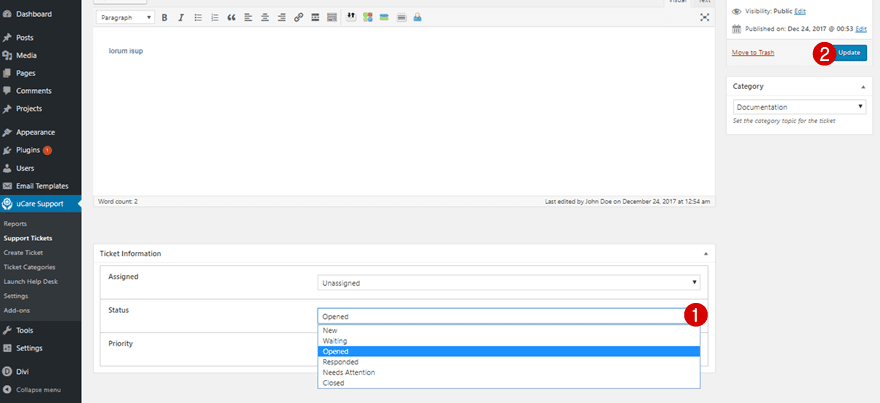This screenshot has height=403, width=880.
Task: Click the green-blue bar toolbar icon
Action: (384, 17)
